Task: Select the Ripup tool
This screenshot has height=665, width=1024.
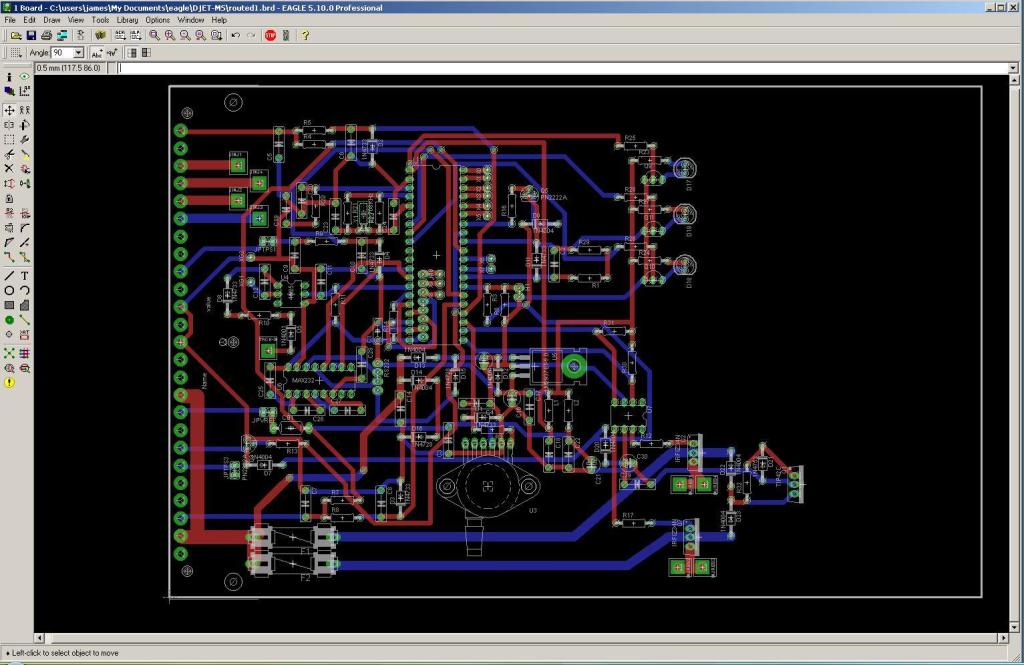Action: [x=24, y=257]
